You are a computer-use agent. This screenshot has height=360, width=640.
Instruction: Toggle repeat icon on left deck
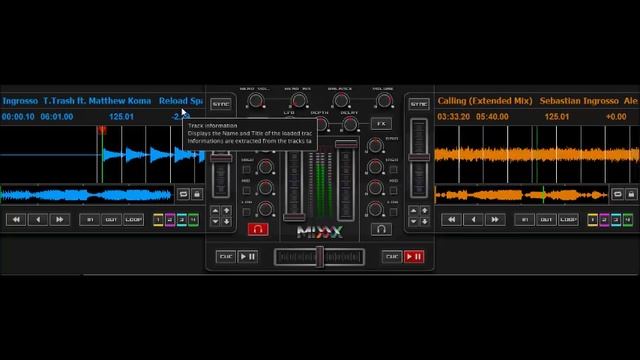click(183, 194)
